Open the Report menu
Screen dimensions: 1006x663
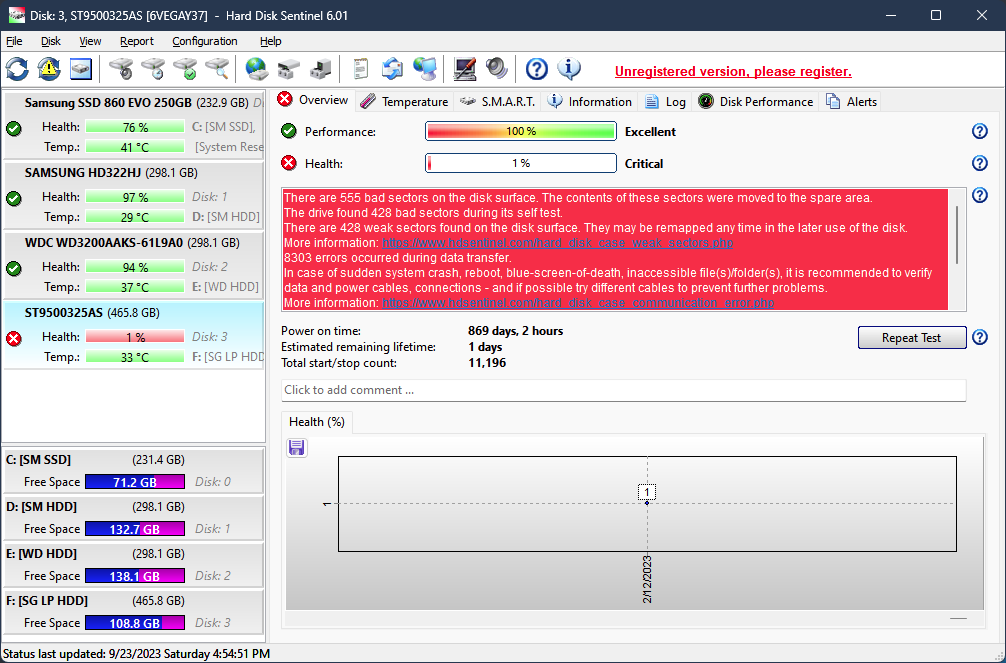pos(137,41)
